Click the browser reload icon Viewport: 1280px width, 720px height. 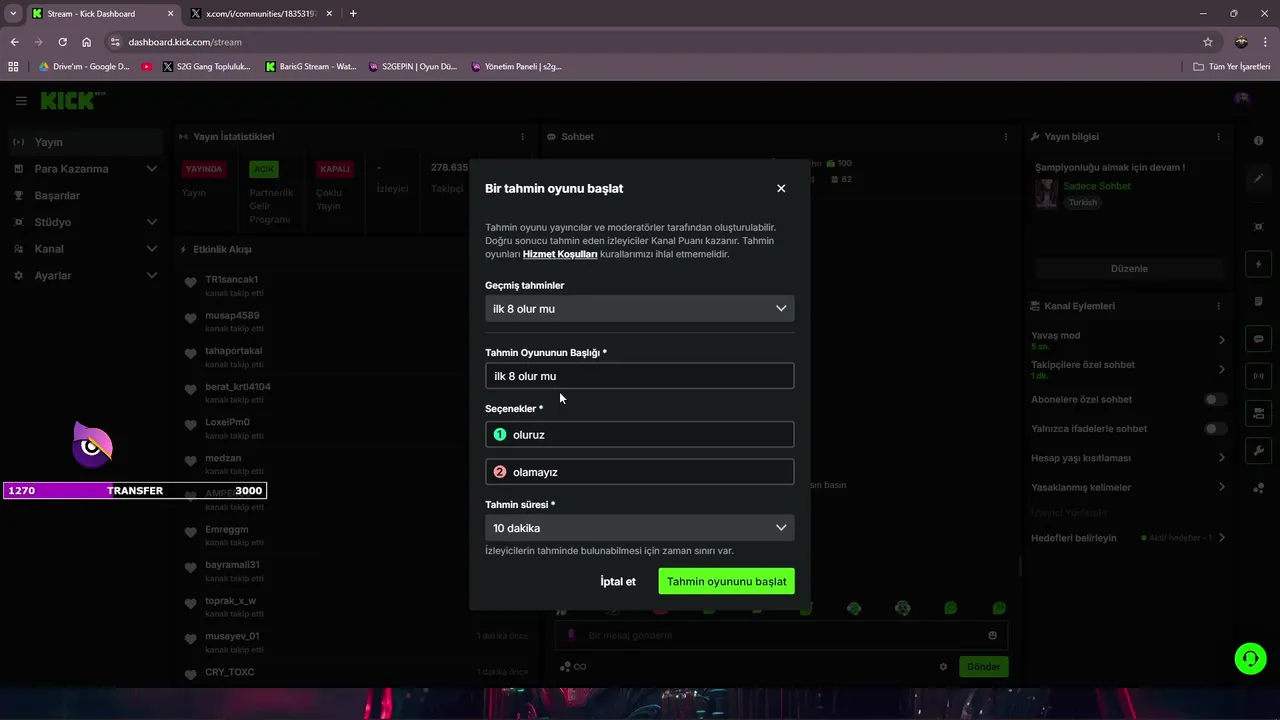click(x=62, y=42)
